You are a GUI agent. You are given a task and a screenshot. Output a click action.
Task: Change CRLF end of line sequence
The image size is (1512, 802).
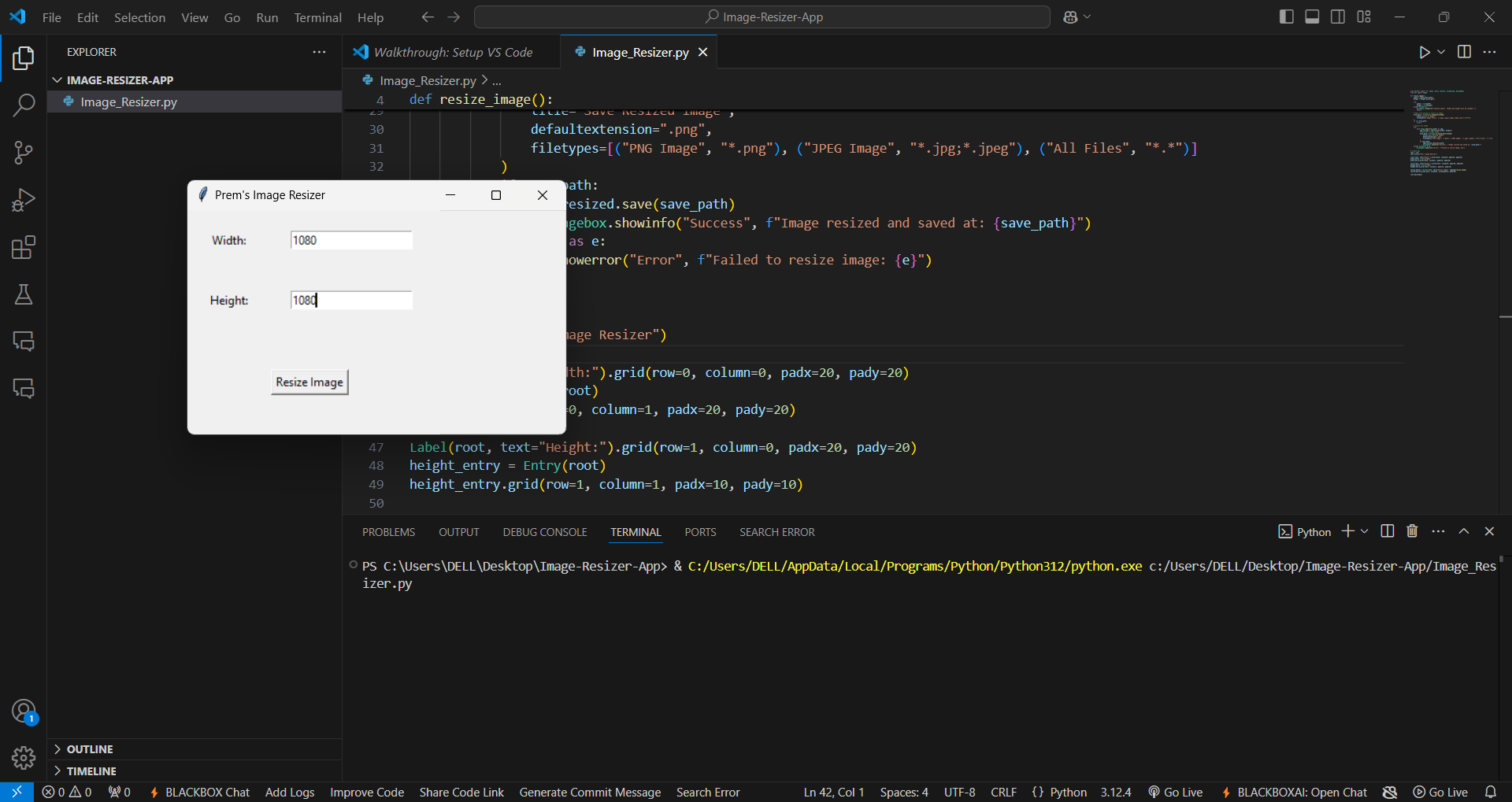(x=1003, y=792)
